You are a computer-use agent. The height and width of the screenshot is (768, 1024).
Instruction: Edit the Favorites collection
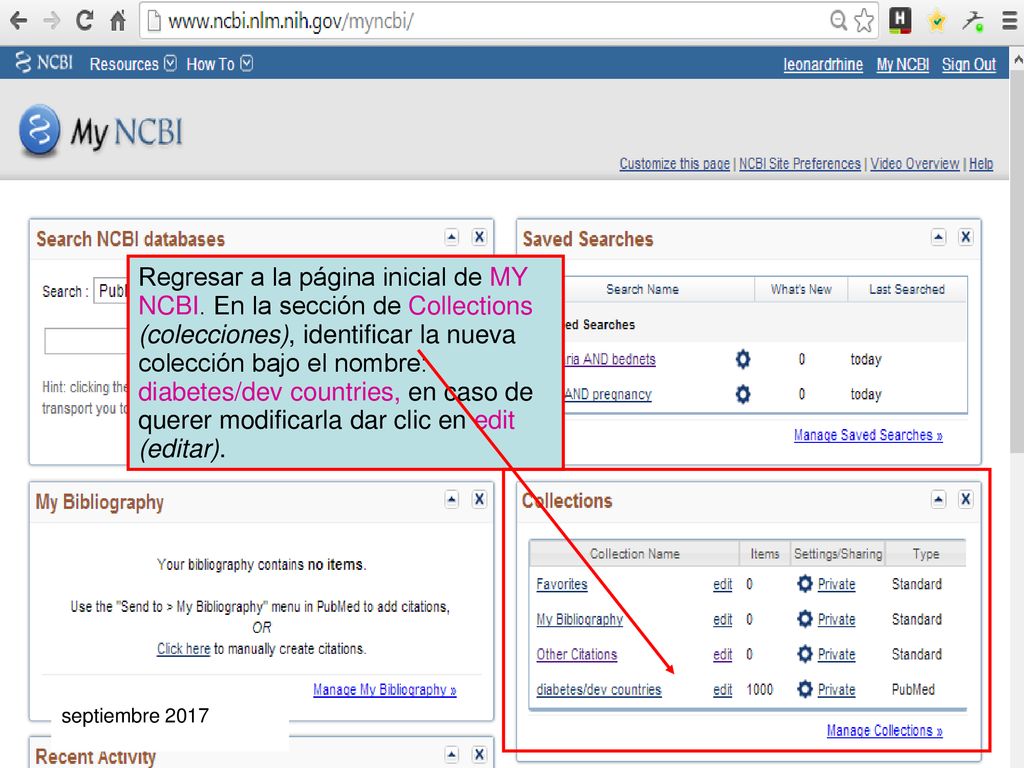[722, 584]
